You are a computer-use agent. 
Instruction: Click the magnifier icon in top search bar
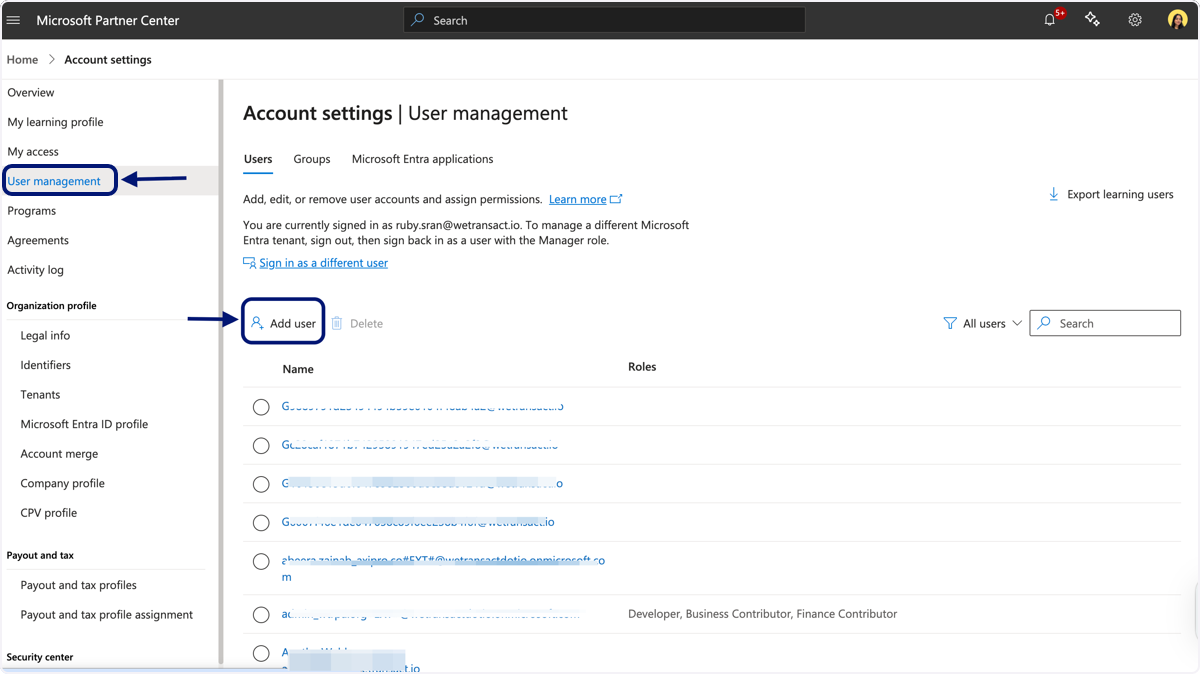coord(418,20)
